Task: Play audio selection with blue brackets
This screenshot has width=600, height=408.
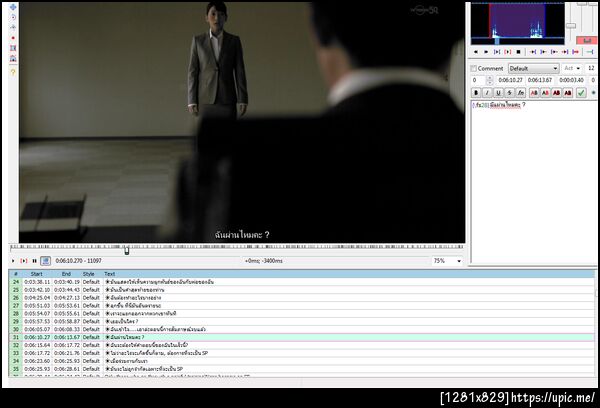Action: (x=497, y=52)
